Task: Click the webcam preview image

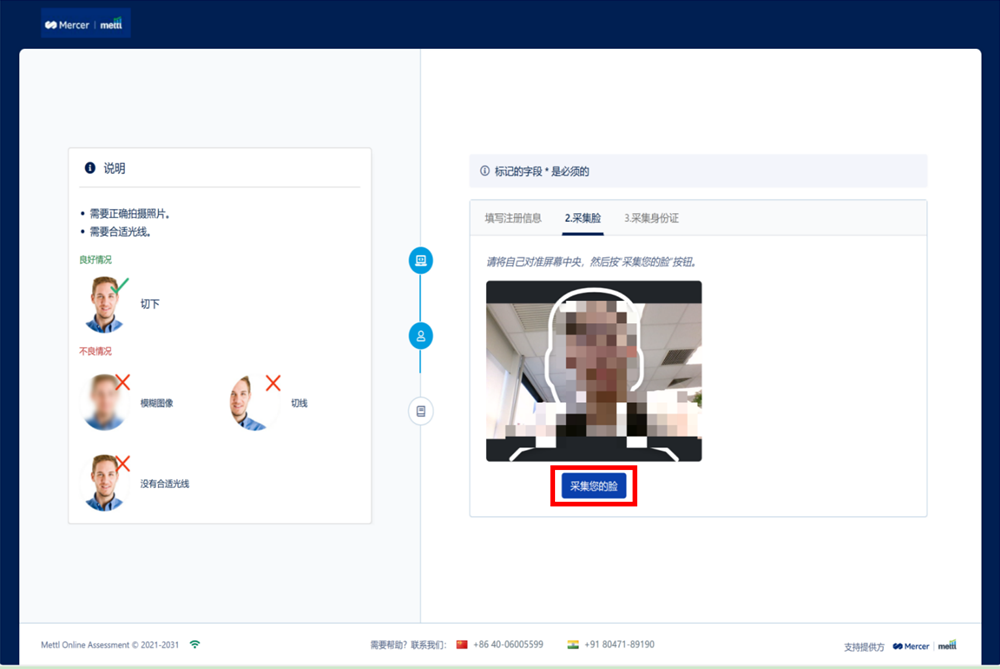Action: click(594, 371)
